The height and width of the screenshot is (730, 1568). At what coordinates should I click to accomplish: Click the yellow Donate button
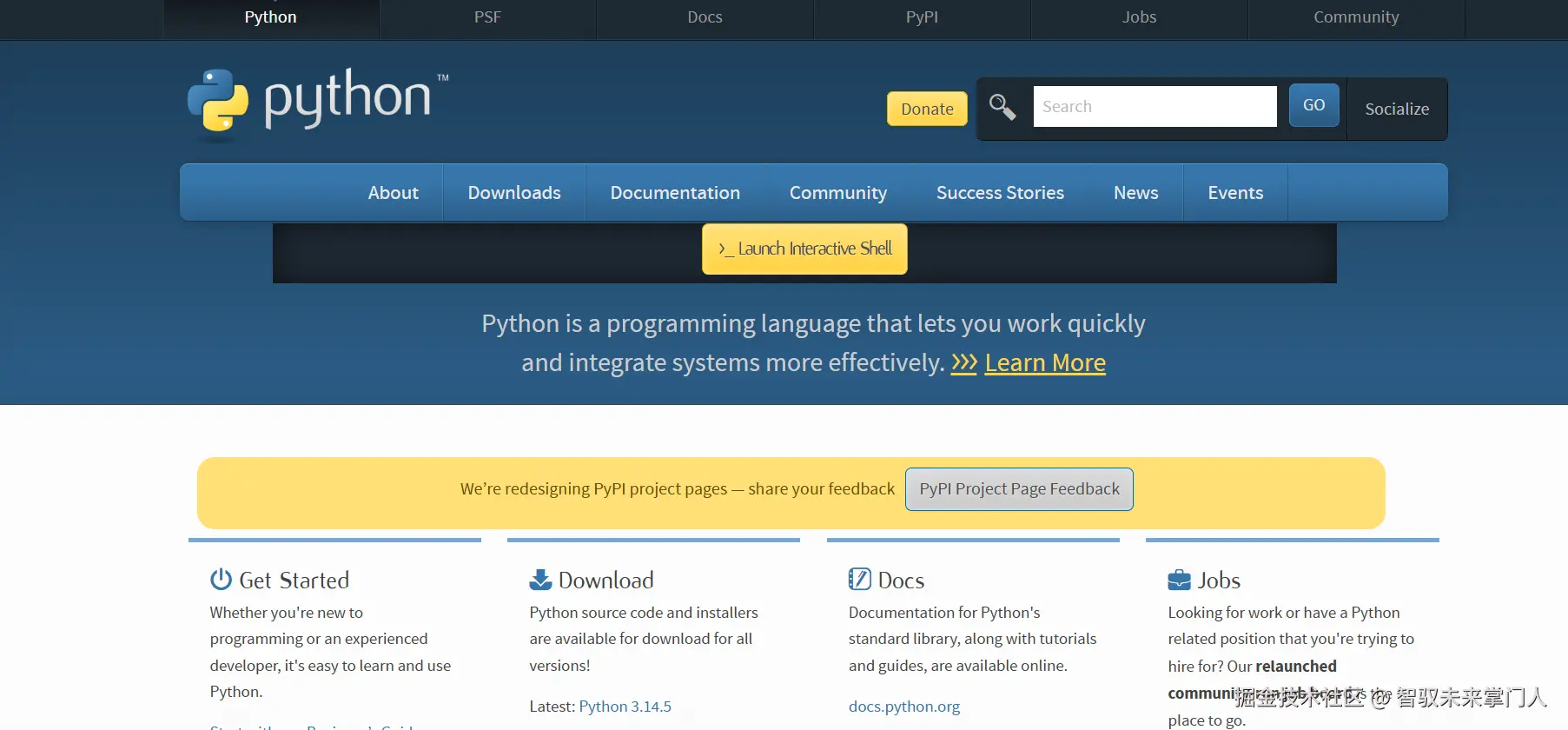pyautogui.click(x=927, y=109)
